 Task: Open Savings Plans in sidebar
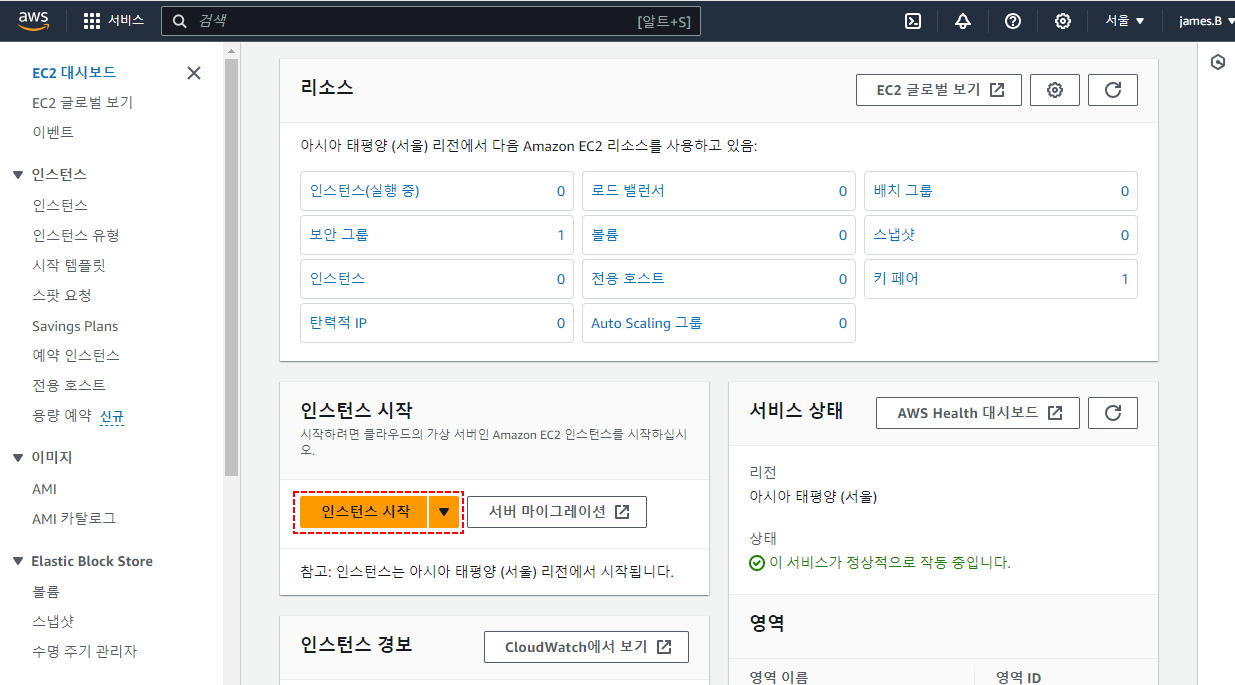75,326
